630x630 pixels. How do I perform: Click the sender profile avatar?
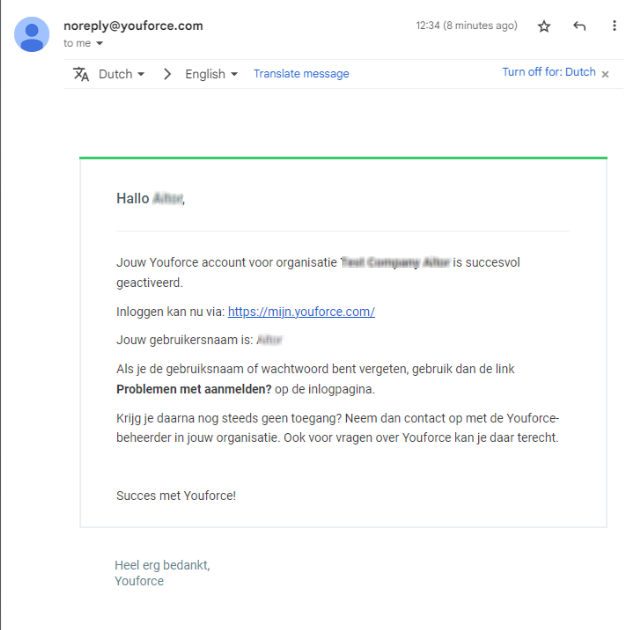tap(32, 34)
